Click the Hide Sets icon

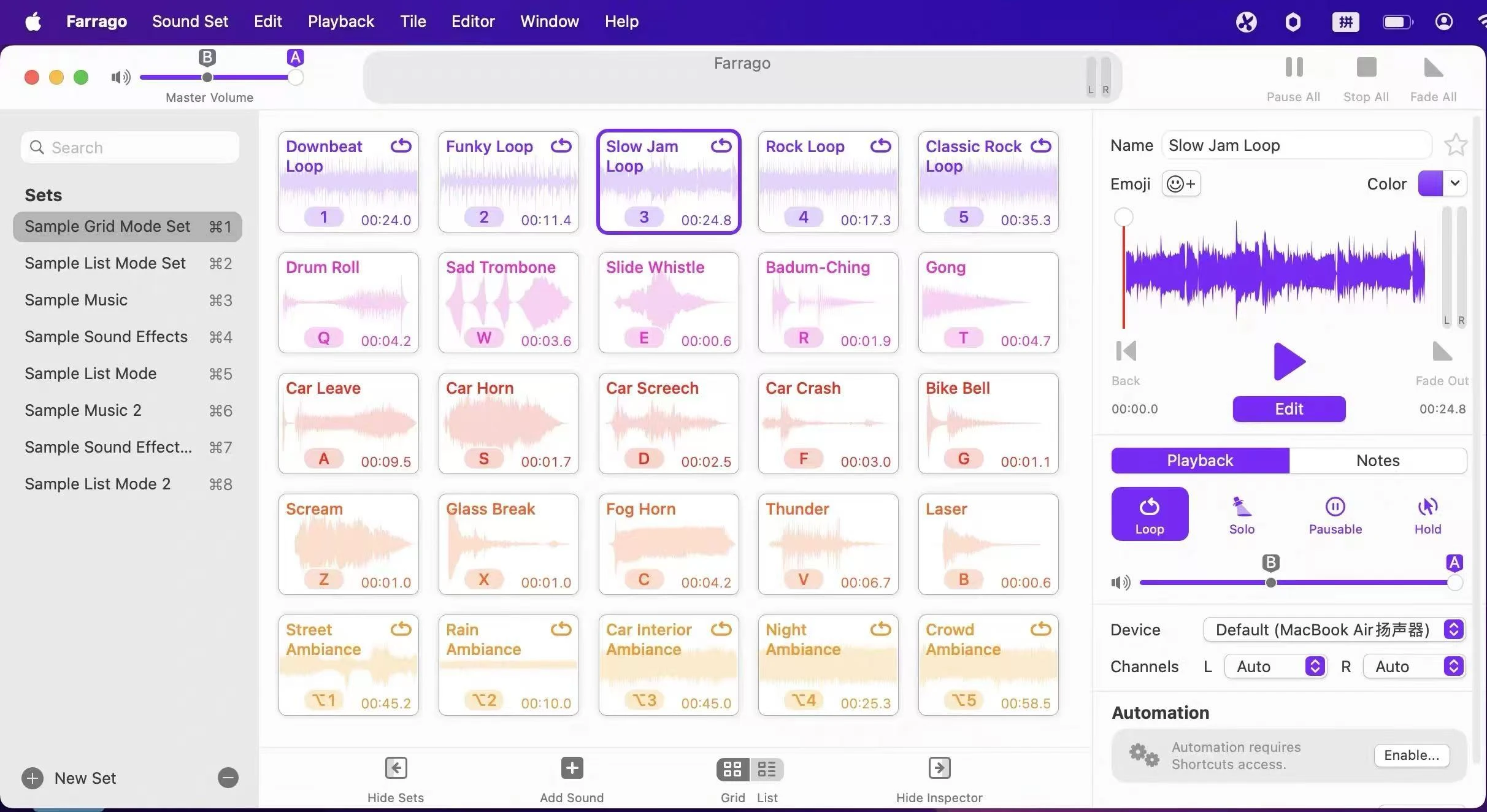point(396,768)
